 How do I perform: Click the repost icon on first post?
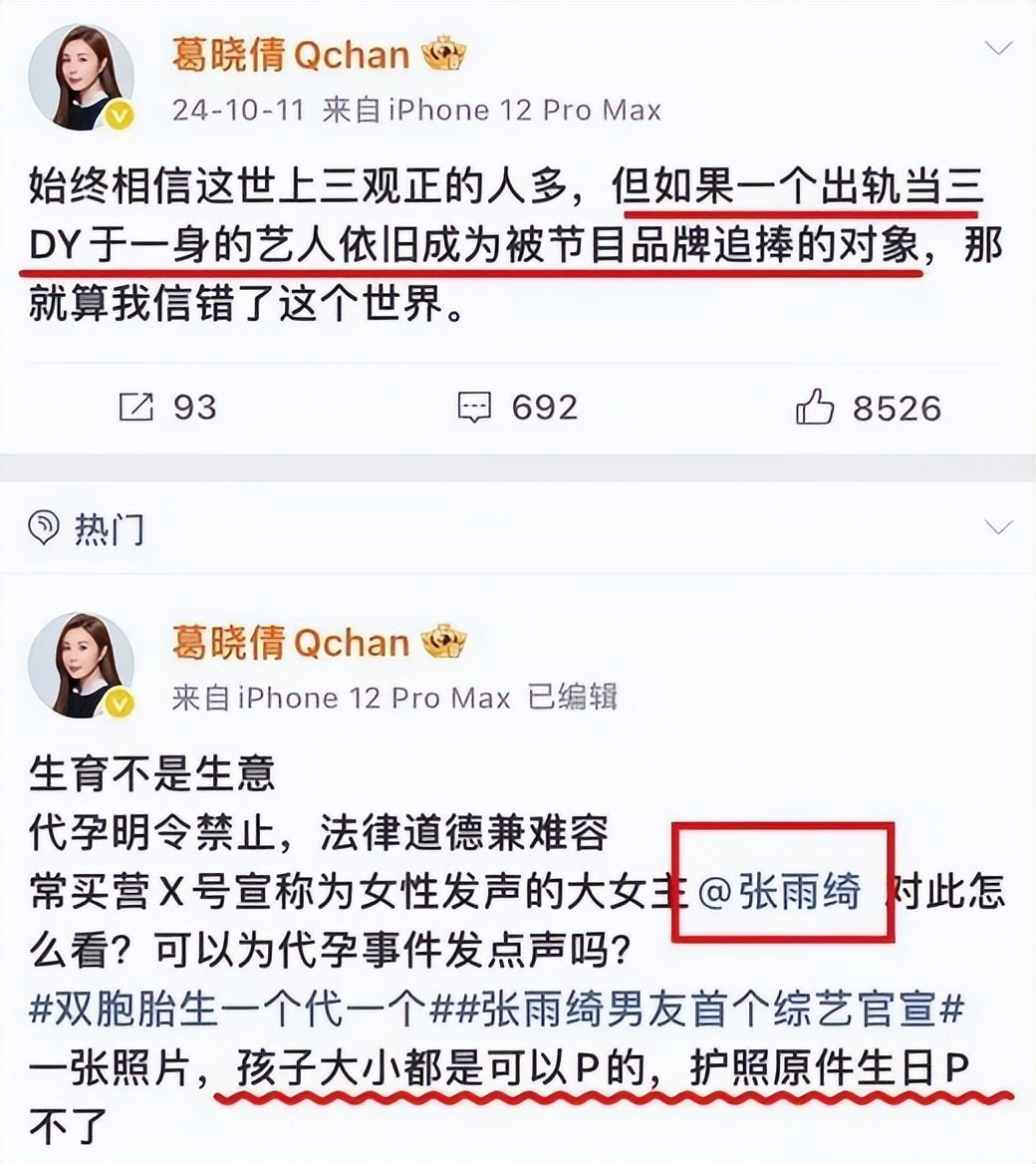136,407
